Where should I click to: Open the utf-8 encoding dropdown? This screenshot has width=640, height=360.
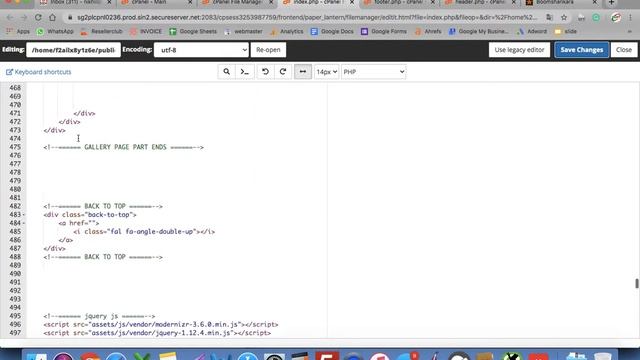point(201,50)
